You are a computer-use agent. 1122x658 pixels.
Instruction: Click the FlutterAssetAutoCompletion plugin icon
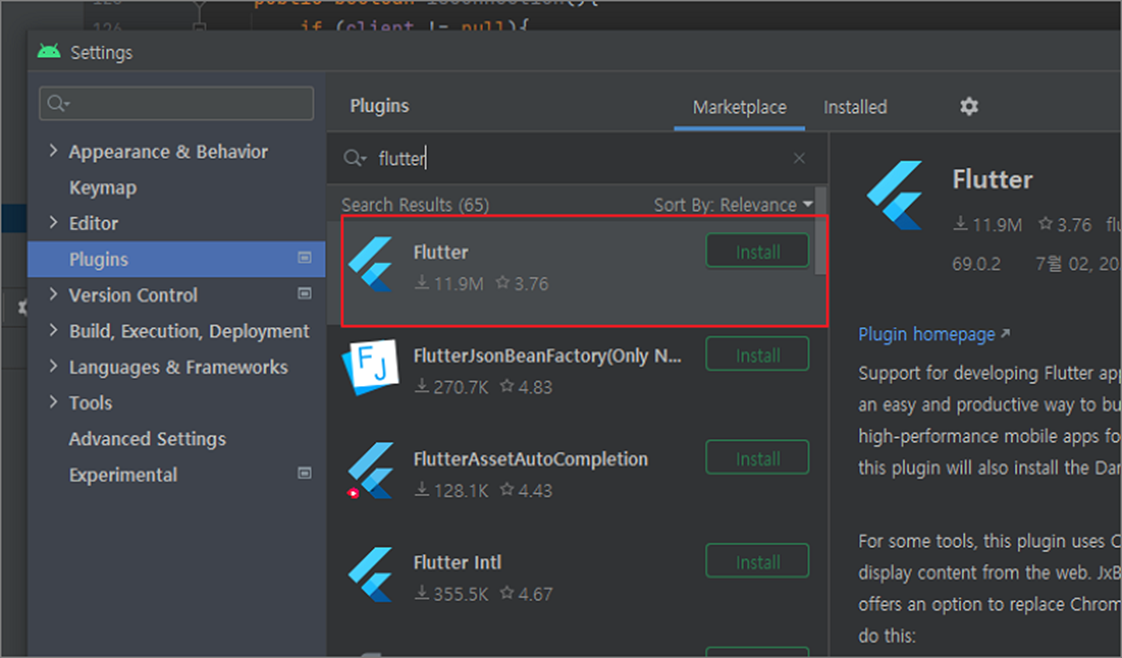point(371,470)
